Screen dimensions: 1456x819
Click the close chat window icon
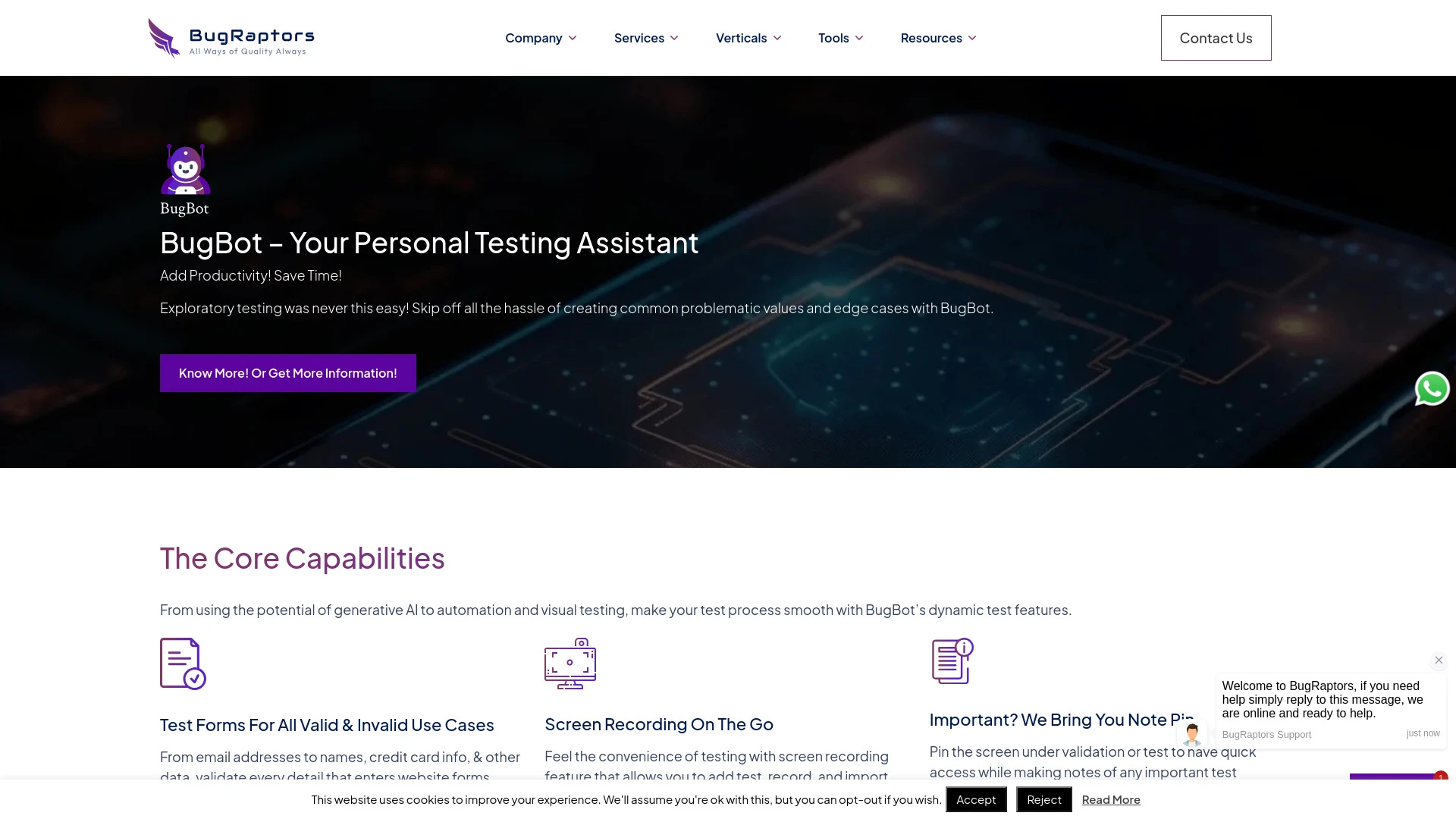[1438, 660]
